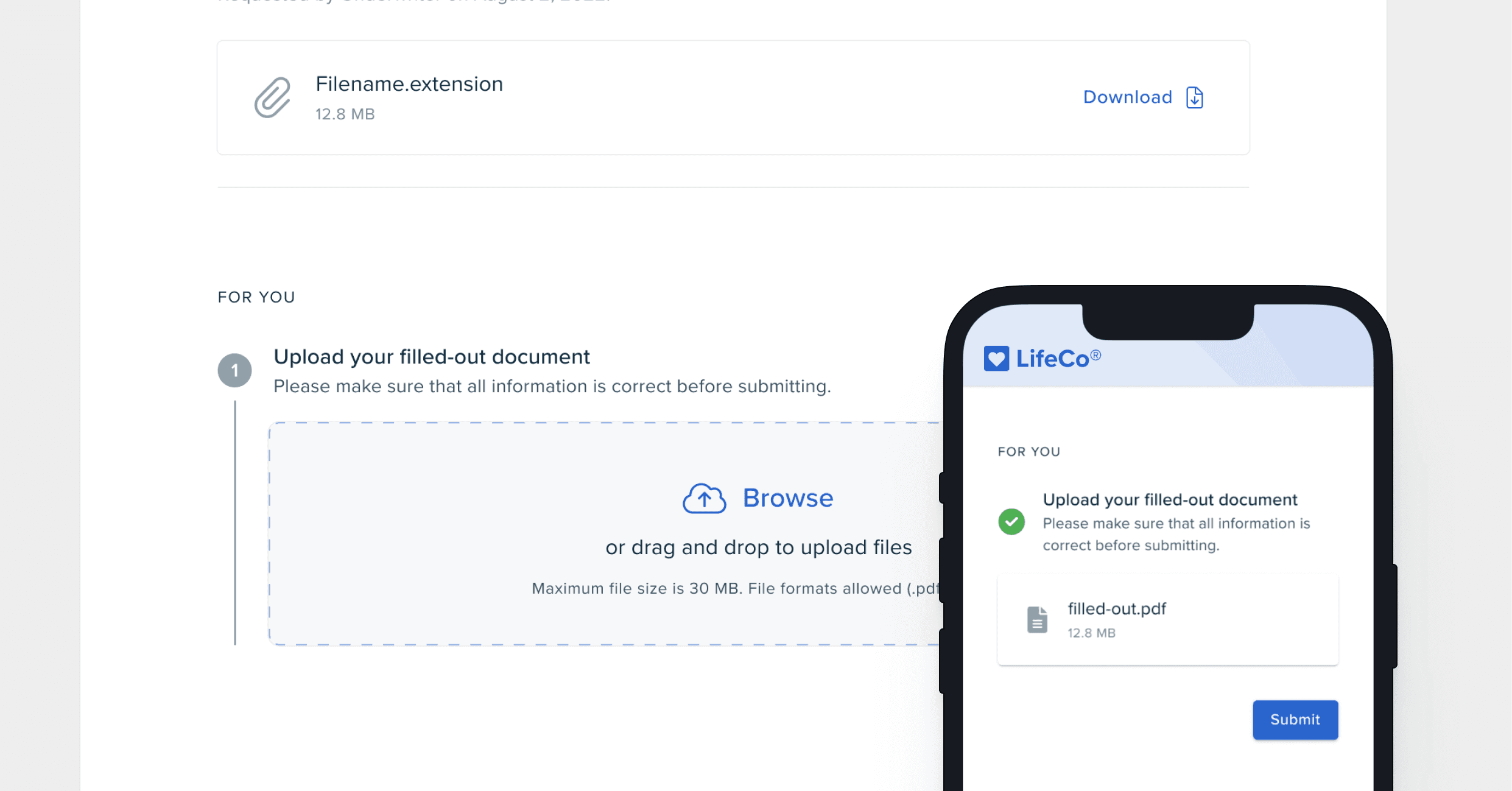This screenshot has width=1512, height=791.
Task: Click the LifeCo heart logo icon
Action: tap(996, 359)
